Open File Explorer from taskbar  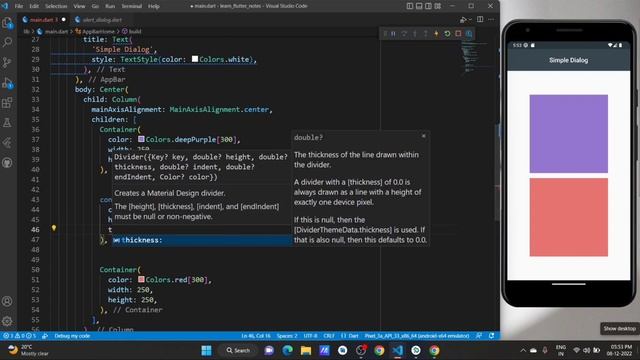tap(306, 350)
